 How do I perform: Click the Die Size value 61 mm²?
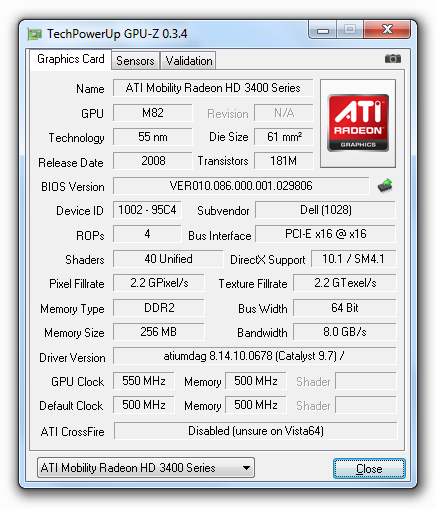tap(284, 137)
